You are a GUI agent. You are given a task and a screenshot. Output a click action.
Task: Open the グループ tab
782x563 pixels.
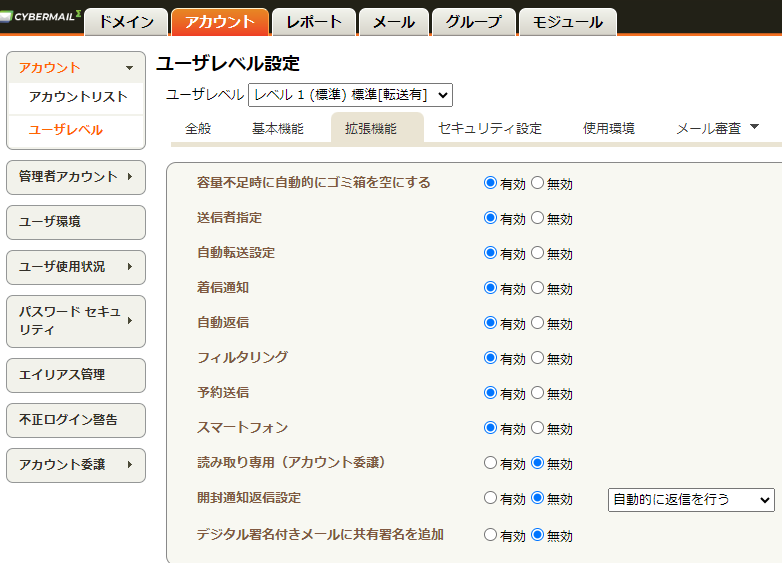click(x=474, y=22)
